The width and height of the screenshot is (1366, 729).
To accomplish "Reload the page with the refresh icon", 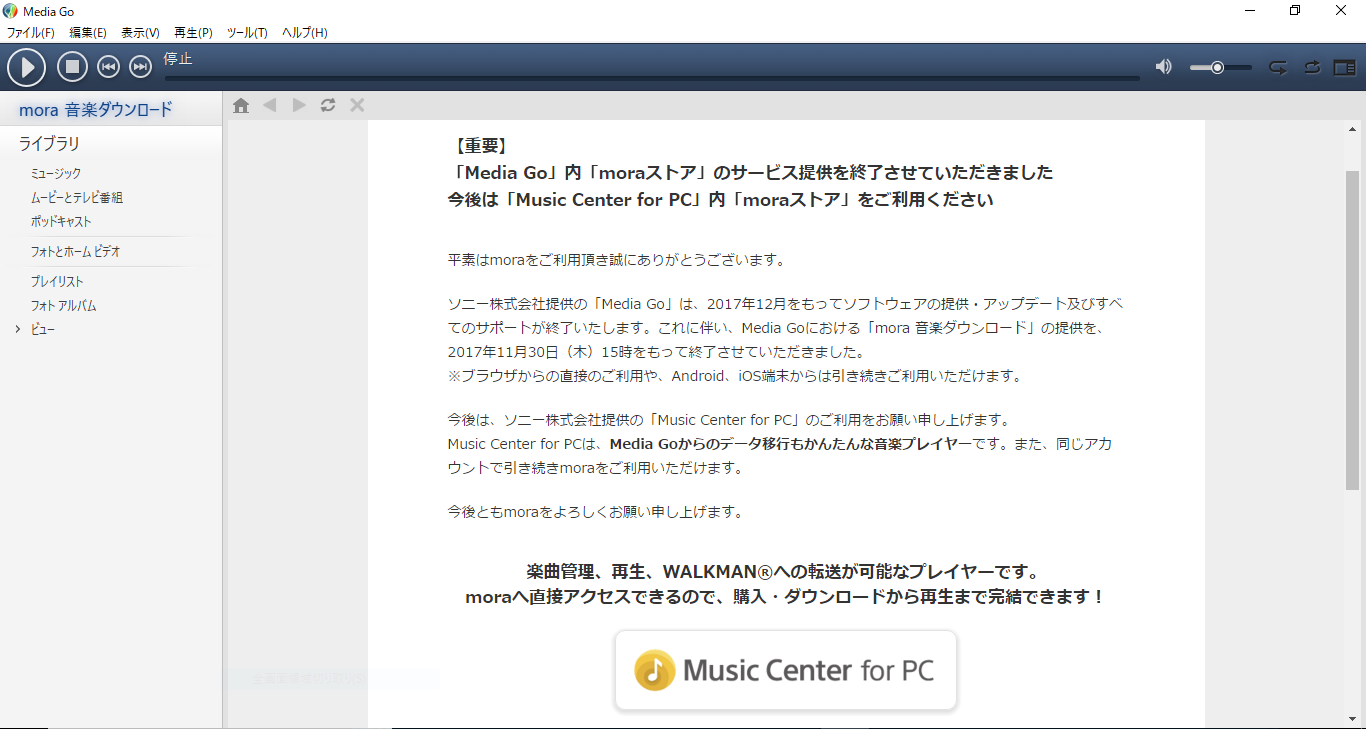I will point(328,105).
